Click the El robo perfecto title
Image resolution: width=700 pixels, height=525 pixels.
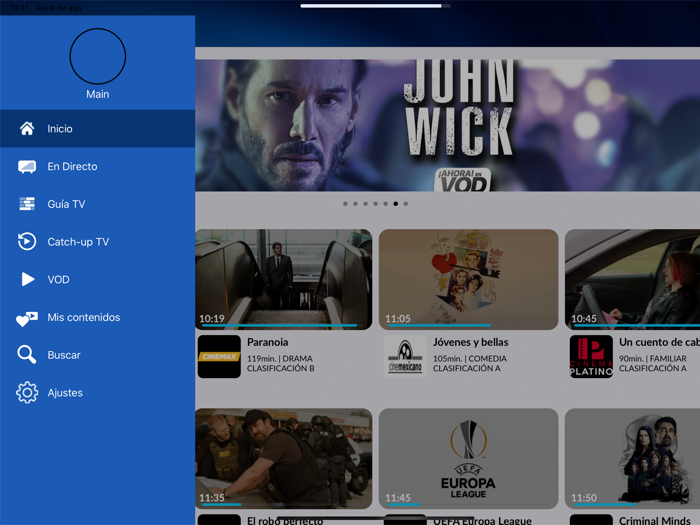[x=285, y=521]
